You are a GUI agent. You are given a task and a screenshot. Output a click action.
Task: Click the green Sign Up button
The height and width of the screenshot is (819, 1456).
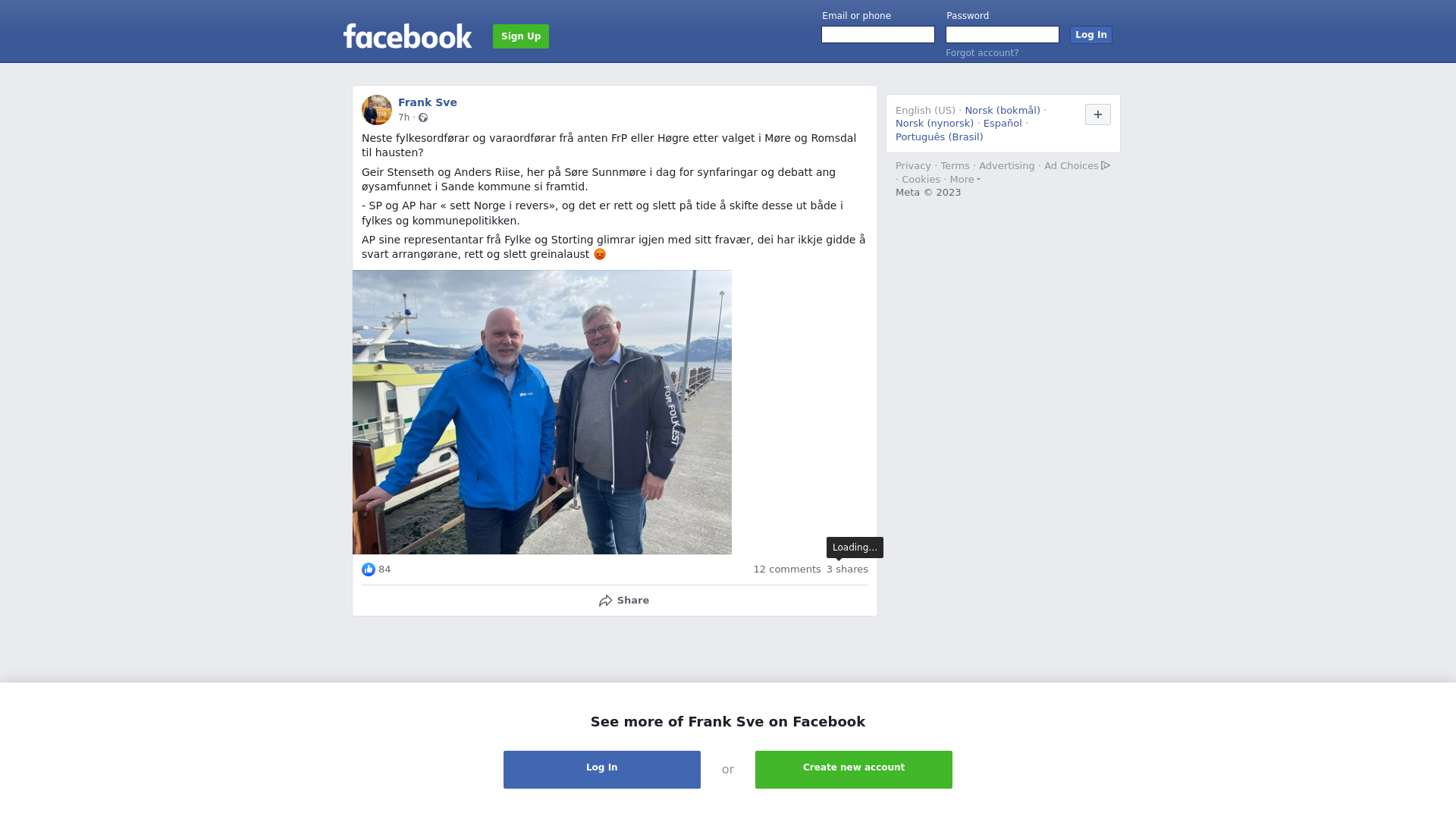(x=521, y=36)
